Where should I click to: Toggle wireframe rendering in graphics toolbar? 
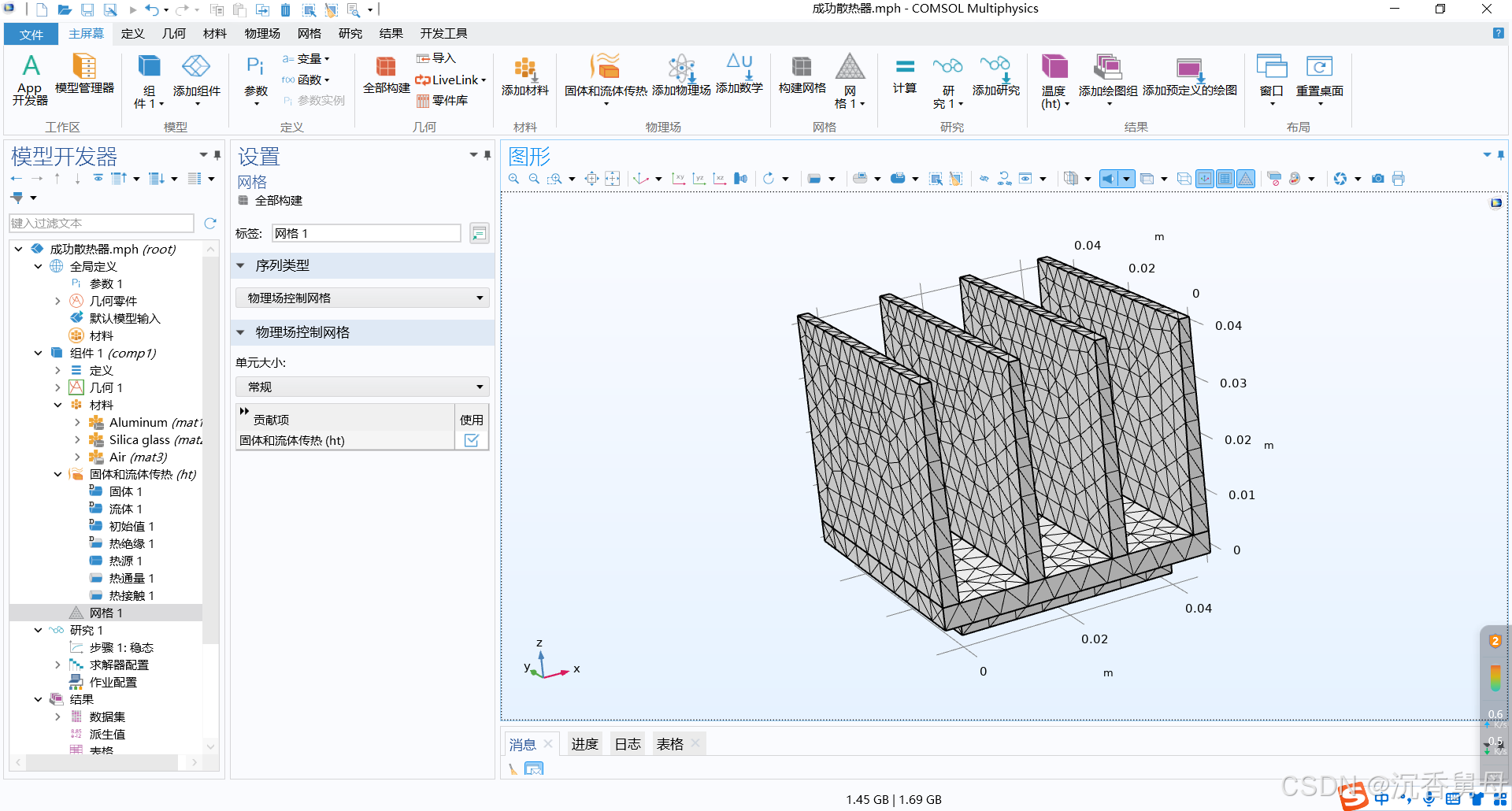click(x=1184, y=179)
